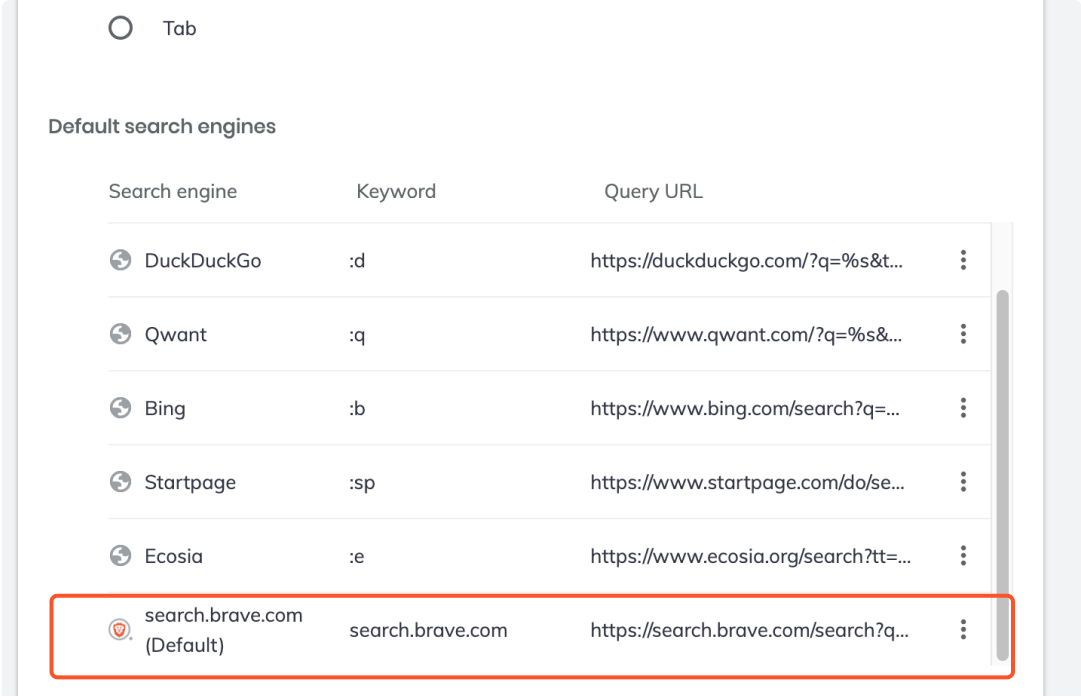
Task: Click the Brave lion favicon icon
Action: click(120, 629)
